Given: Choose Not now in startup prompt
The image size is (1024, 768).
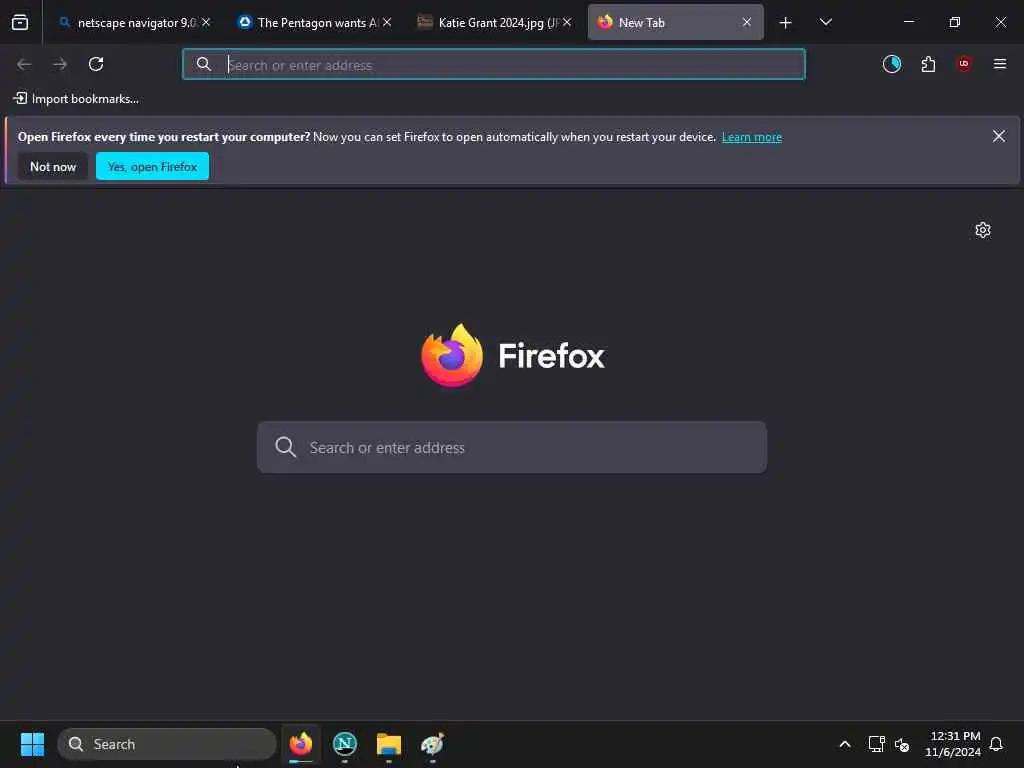Looking at the screenshot, I should pyautogui.click(x=53, y=167).
